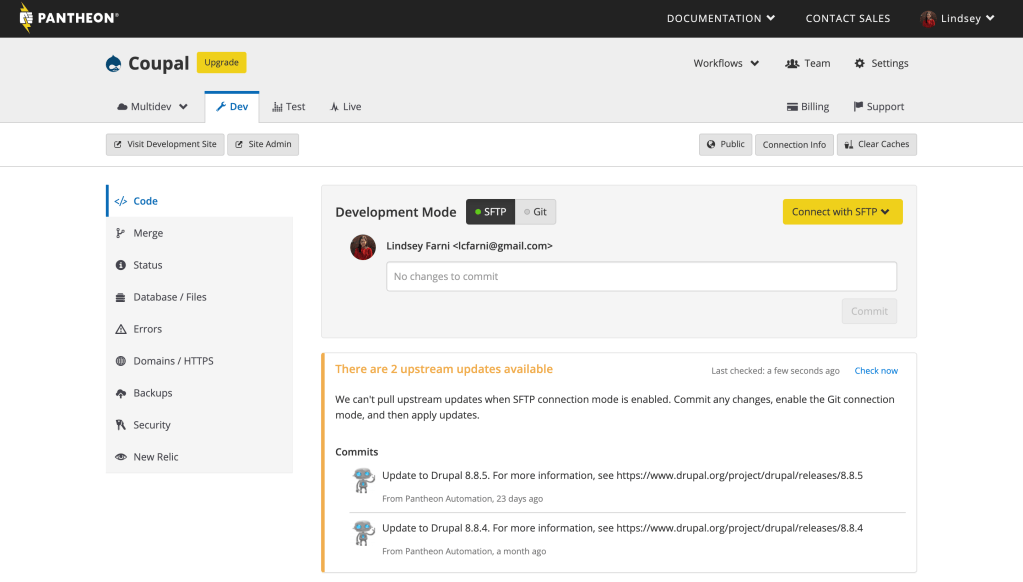Image resolution: width=1023 pixels, height=582 pixels.
Task: Open the Errors sidebar section
Action: pyautogui.click(x=147, y=329)
